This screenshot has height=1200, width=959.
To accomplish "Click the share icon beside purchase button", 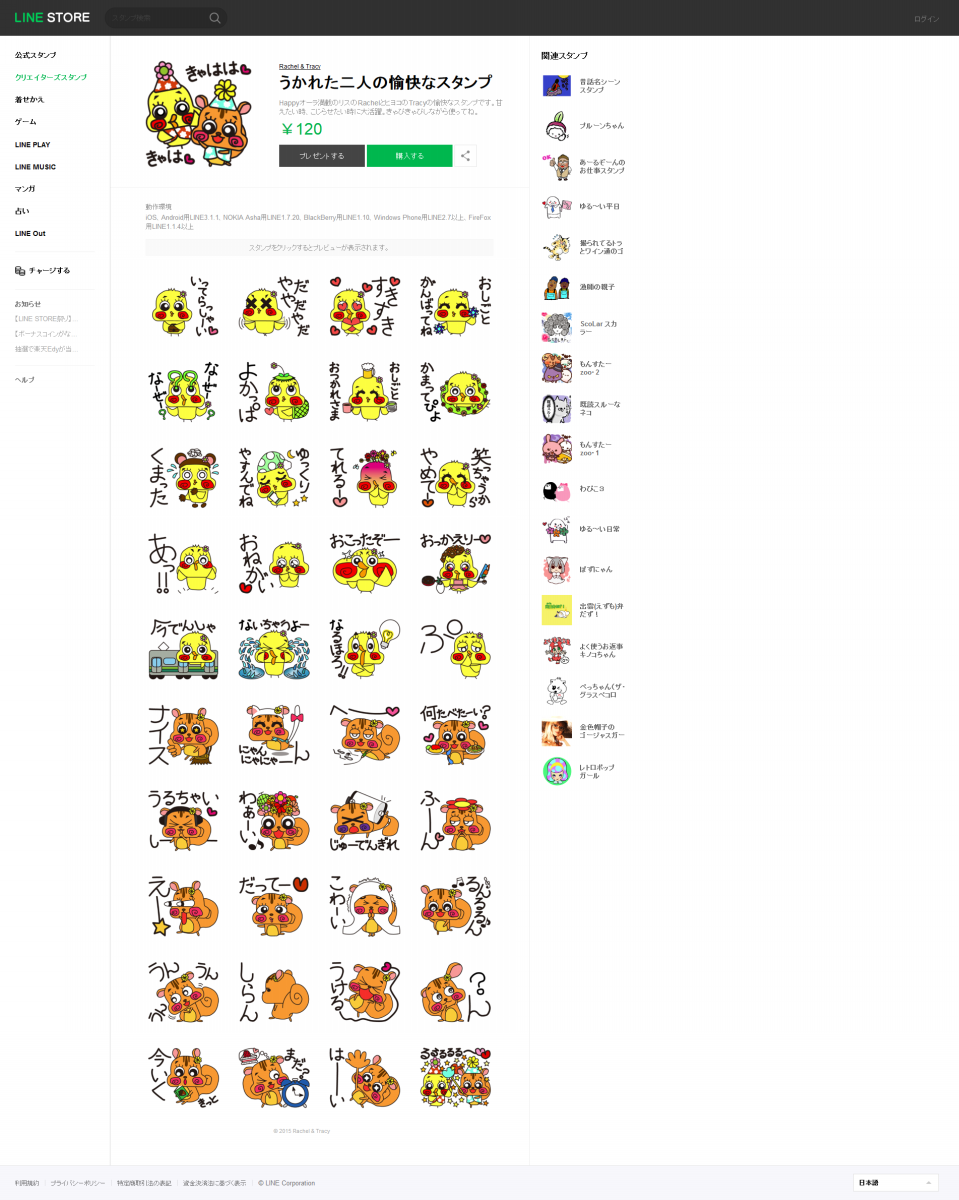I will tap(466, 156).
